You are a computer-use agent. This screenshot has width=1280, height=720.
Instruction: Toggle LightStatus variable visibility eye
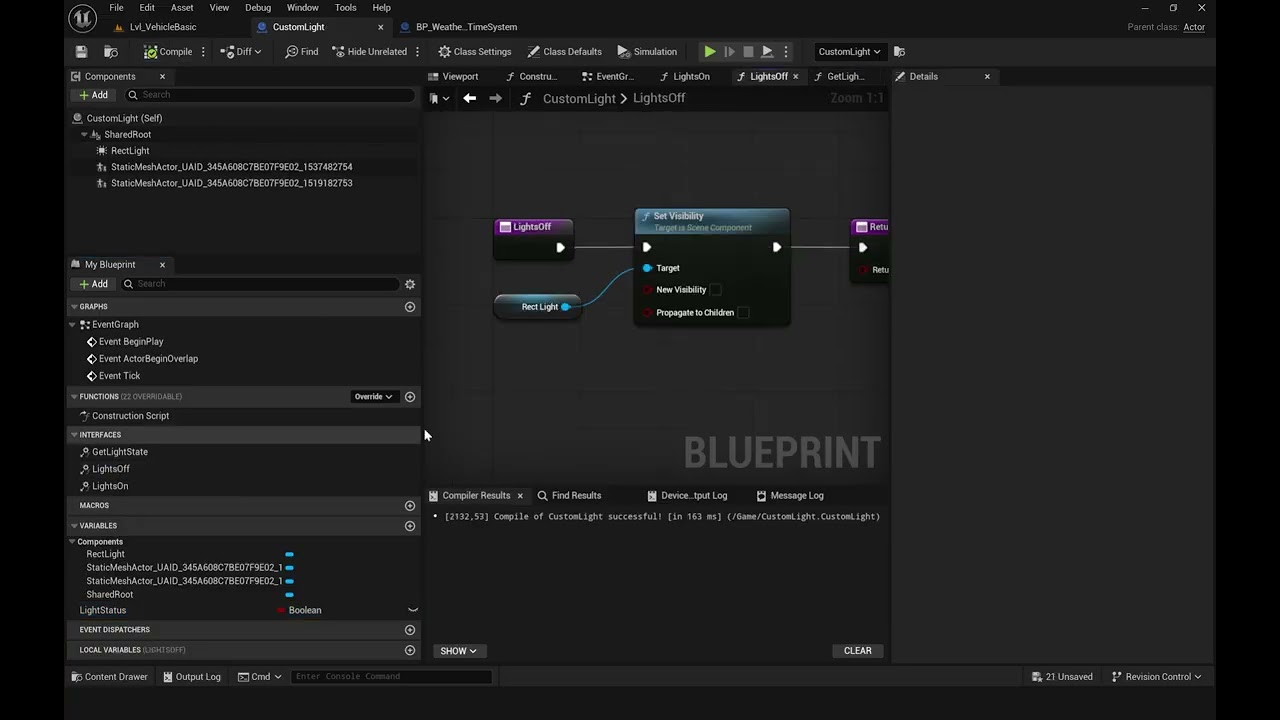(x=412, y=610)
